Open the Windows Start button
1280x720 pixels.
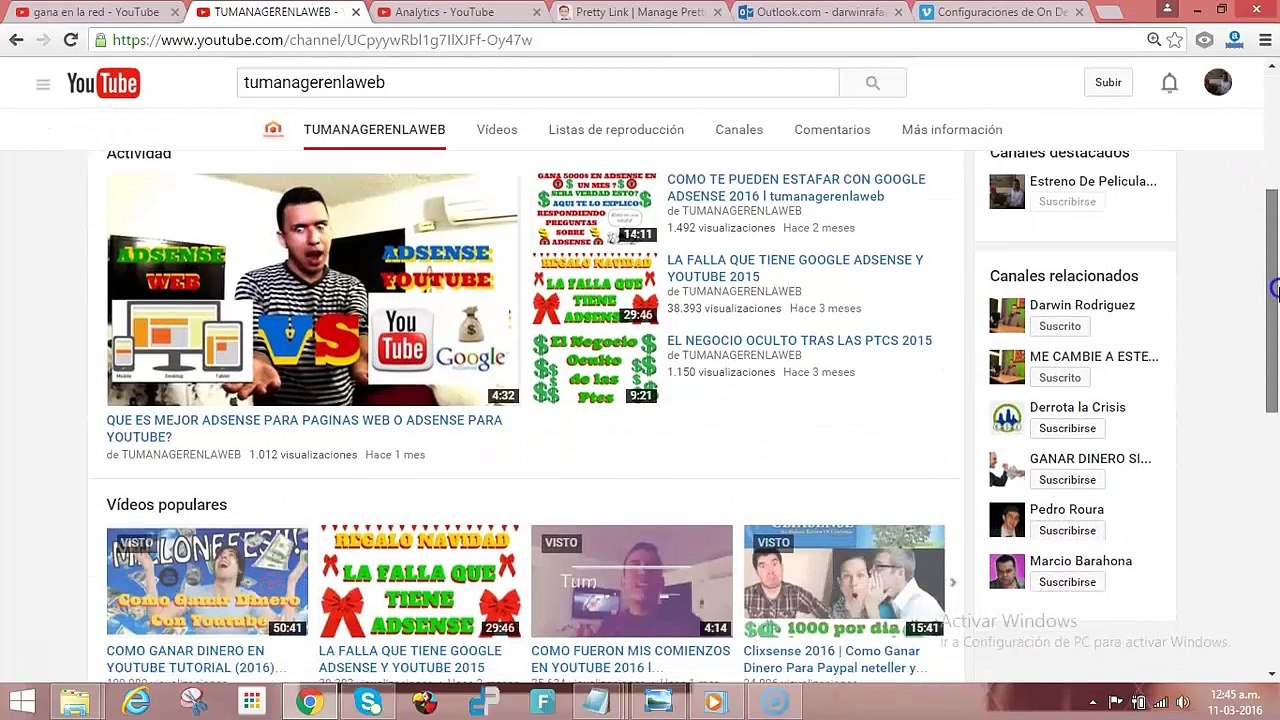pyautogui.click(x=22, y=702)
